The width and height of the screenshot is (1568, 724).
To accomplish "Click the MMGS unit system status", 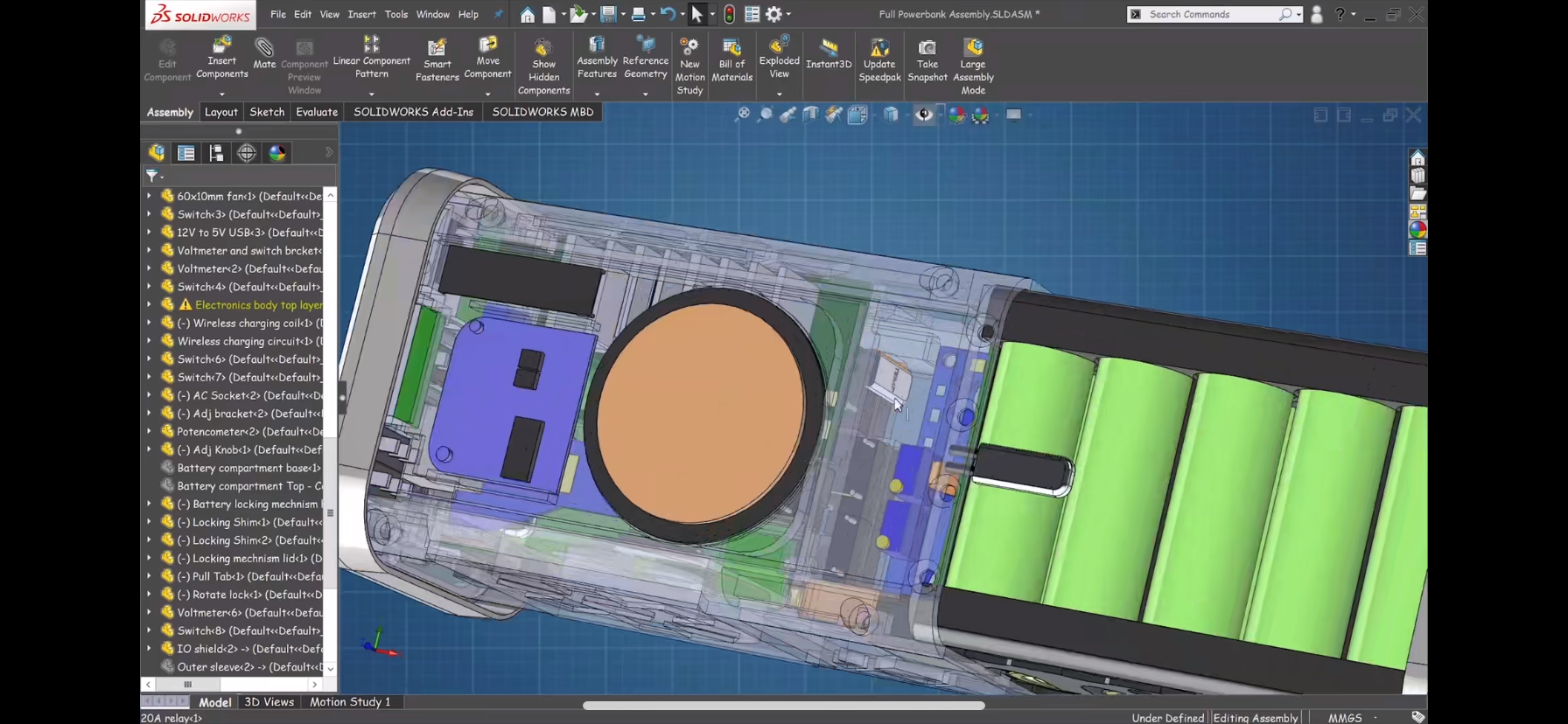I will (1345, 718).
